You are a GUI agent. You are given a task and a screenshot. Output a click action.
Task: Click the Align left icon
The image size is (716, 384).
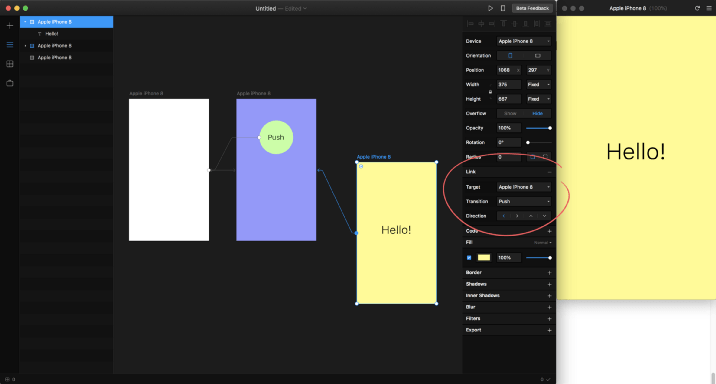pos(470,24)
